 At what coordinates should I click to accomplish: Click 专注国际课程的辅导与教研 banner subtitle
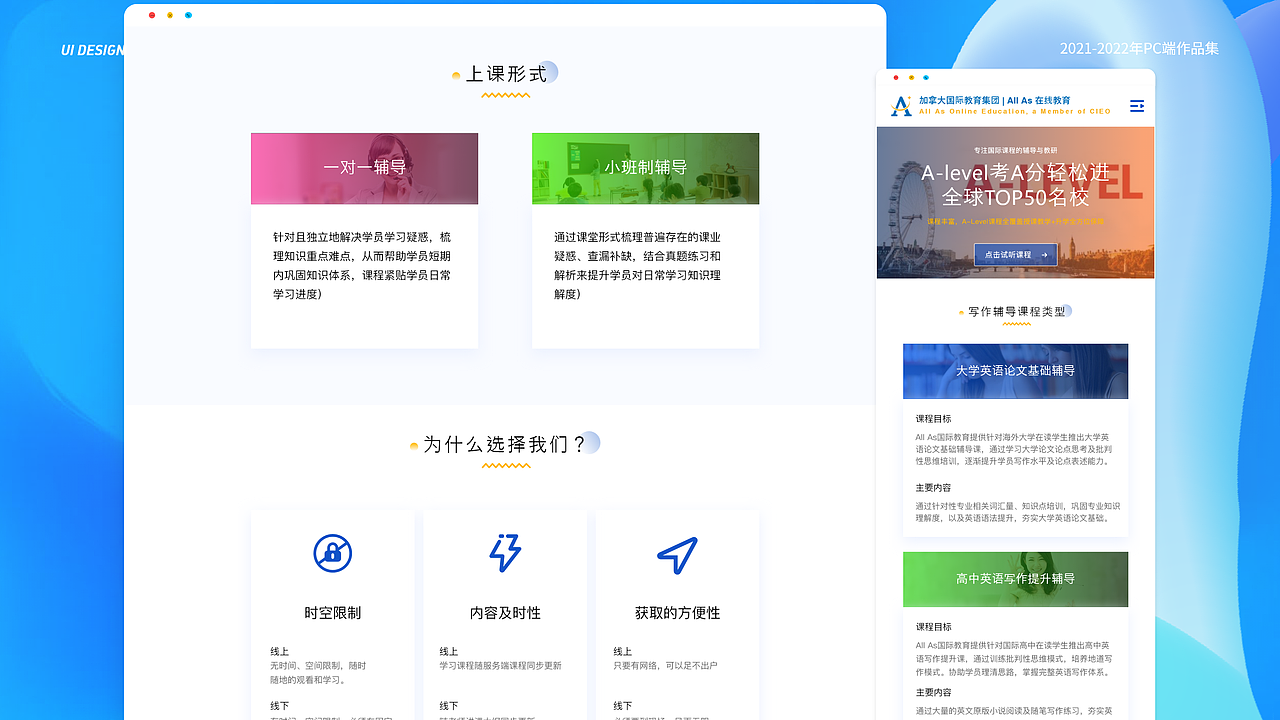(x=1015, y=150)
